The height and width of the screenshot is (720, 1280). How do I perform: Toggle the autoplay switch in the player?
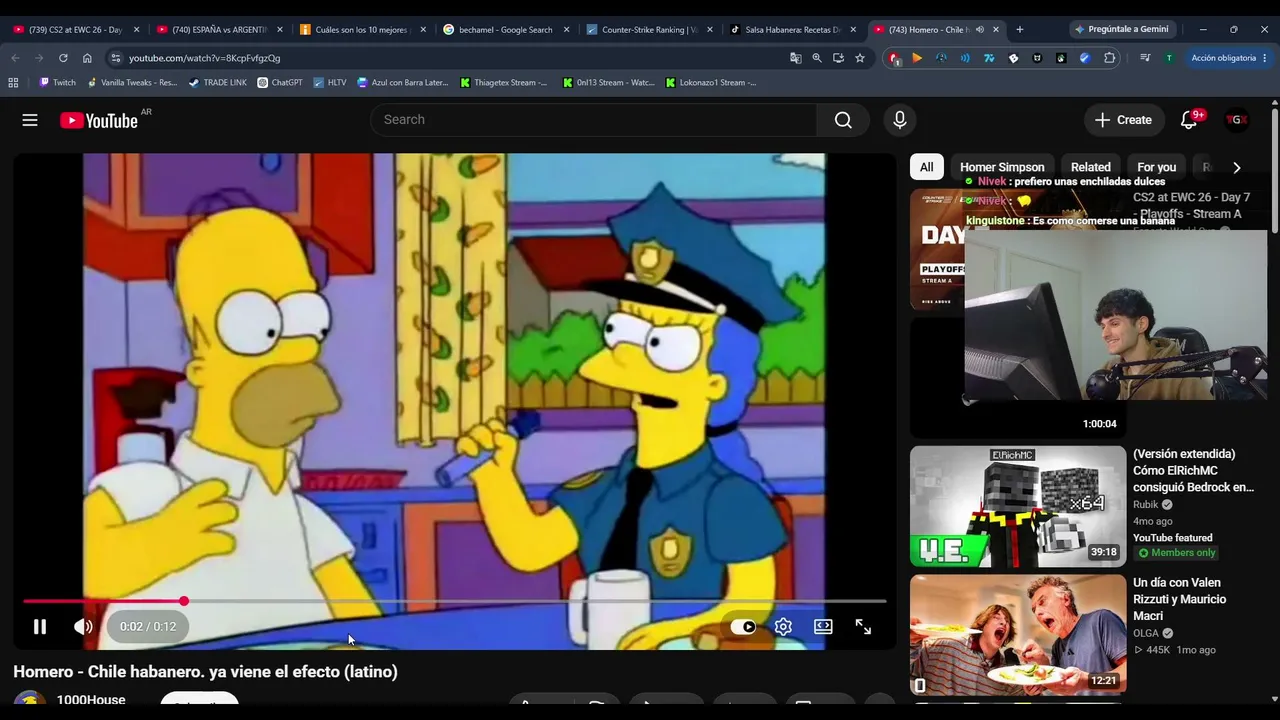pyautogui.click(x=743, y=627)
